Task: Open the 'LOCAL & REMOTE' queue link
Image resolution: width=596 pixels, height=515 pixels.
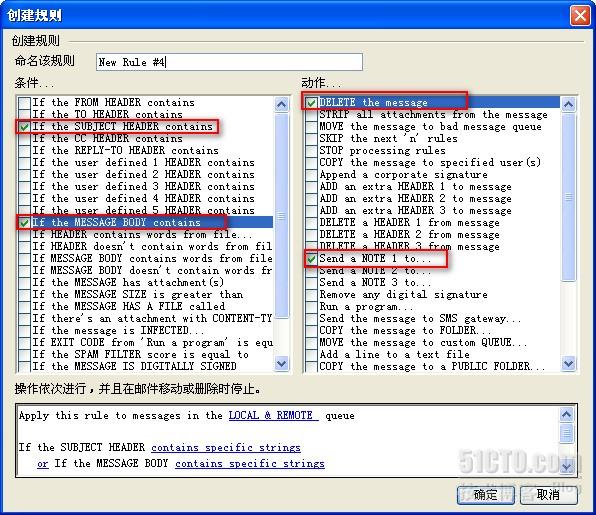Action: [274, 415]
